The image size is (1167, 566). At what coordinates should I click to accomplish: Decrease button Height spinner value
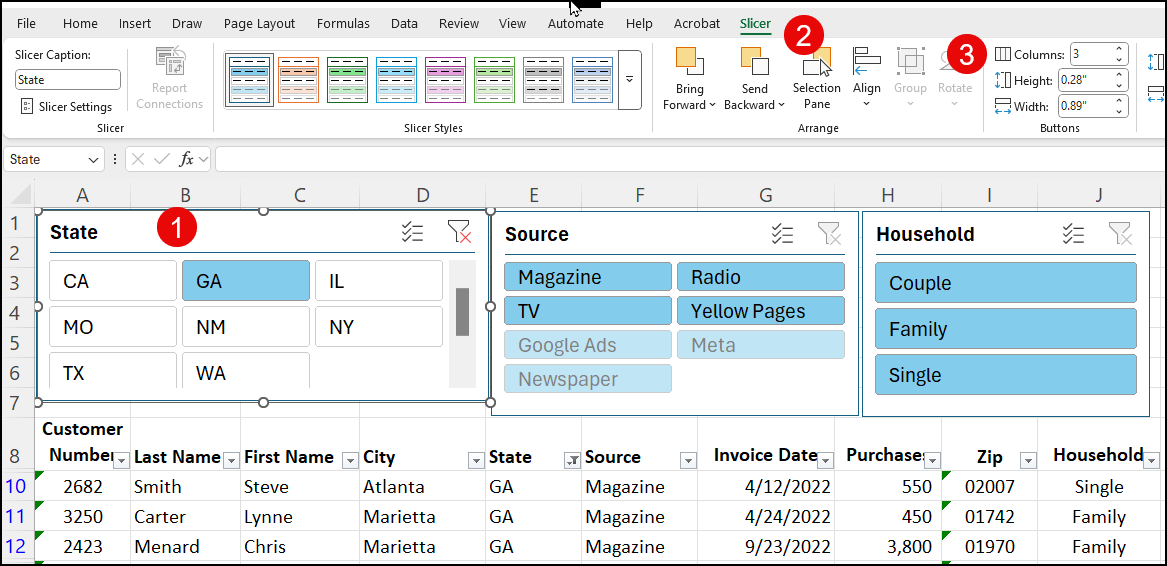click(1119, 85)
